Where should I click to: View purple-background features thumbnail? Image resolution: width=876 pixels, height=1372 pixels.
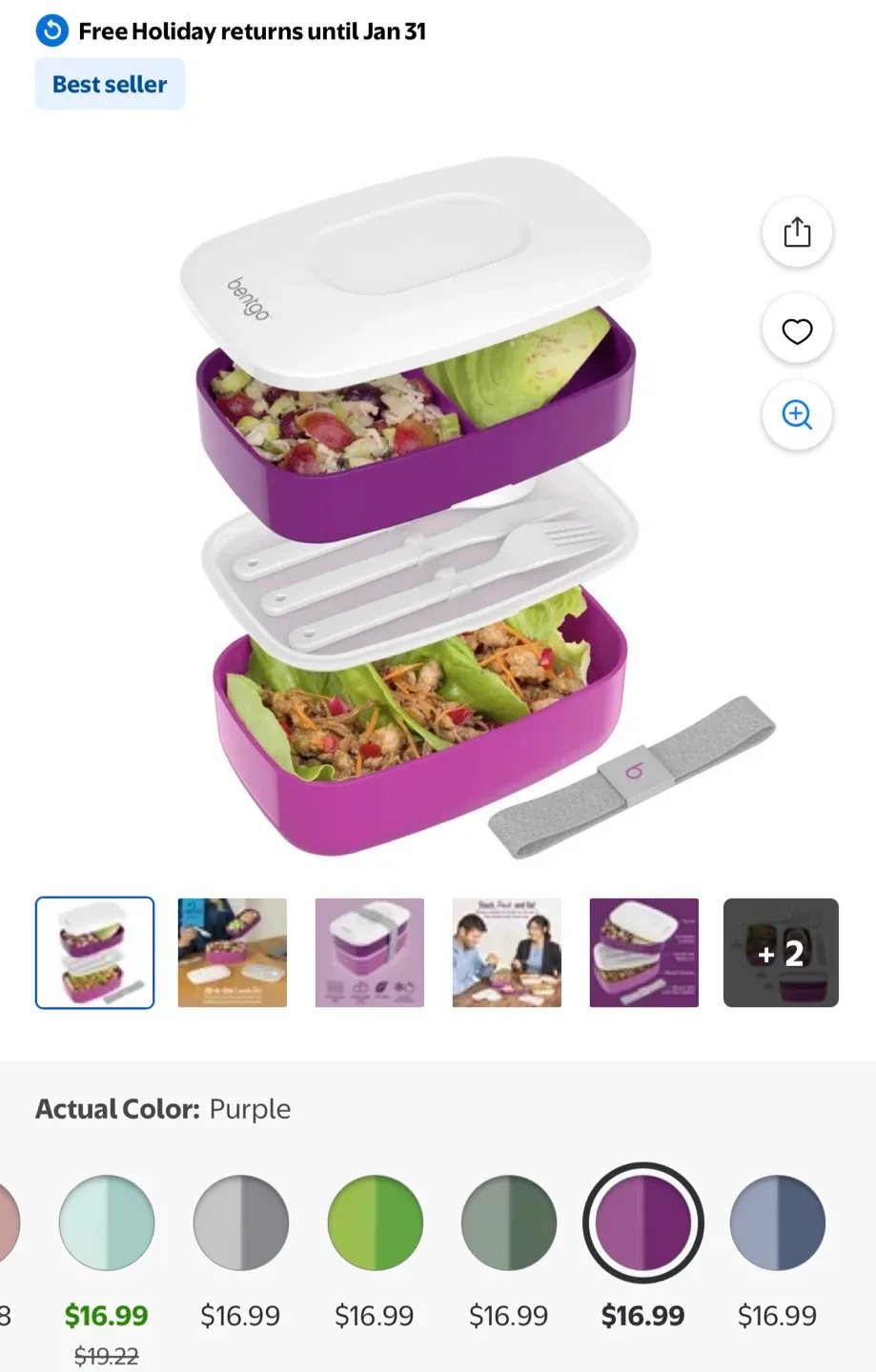pos(644,953)
